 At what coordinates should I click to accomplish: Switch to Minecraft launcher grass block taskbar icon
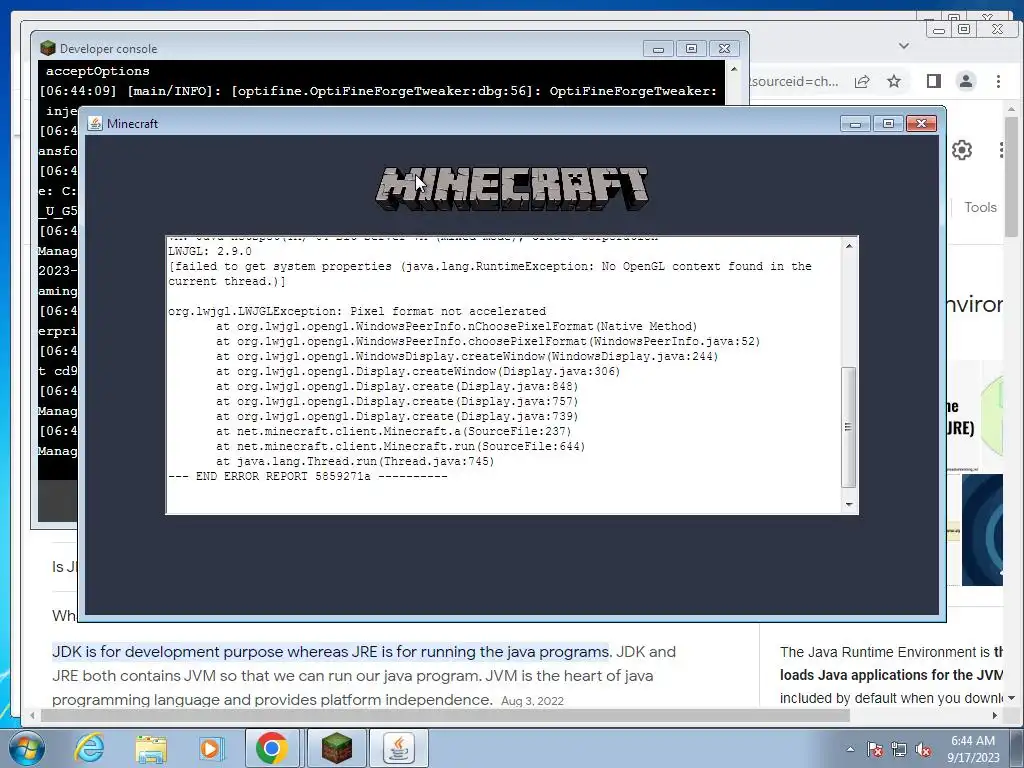coord(337,748)
